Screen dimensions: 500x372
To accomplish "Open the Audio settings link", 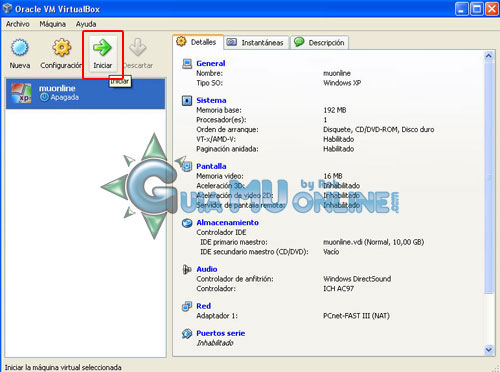I will [207, 269].
